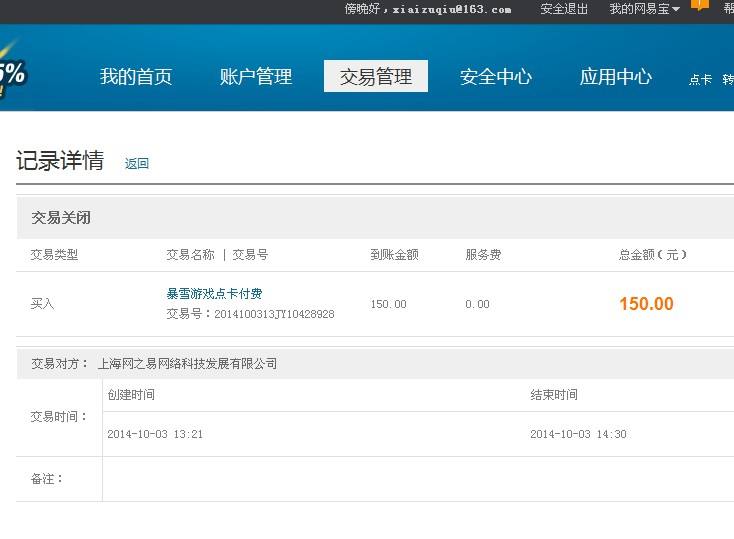Click creation time 2014-10-03 13:21

coord(155,434)
